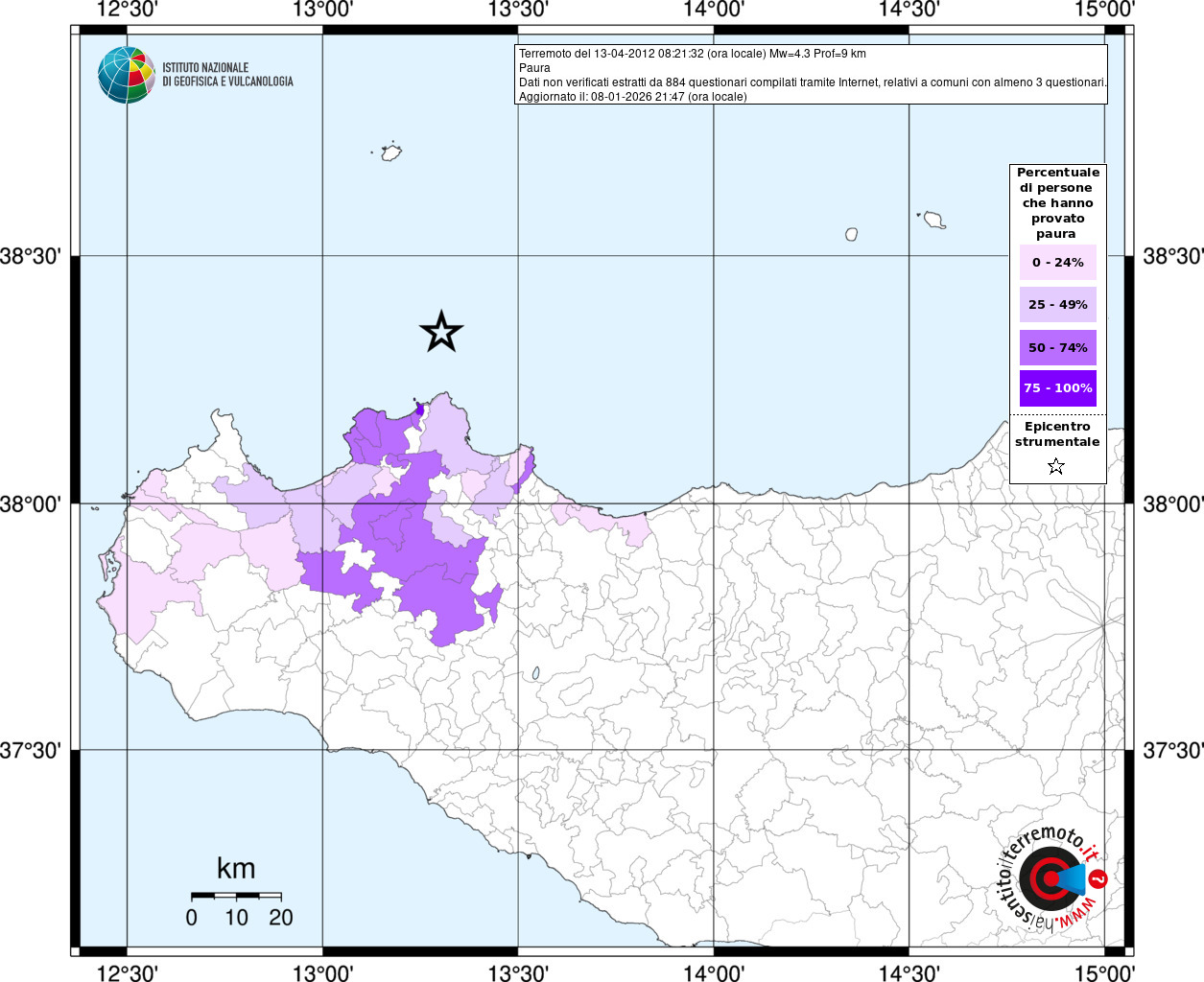Click the bottom 13°30' longitude label
The height and width of the screenshot is (982, 1204).
coord(518,972)
